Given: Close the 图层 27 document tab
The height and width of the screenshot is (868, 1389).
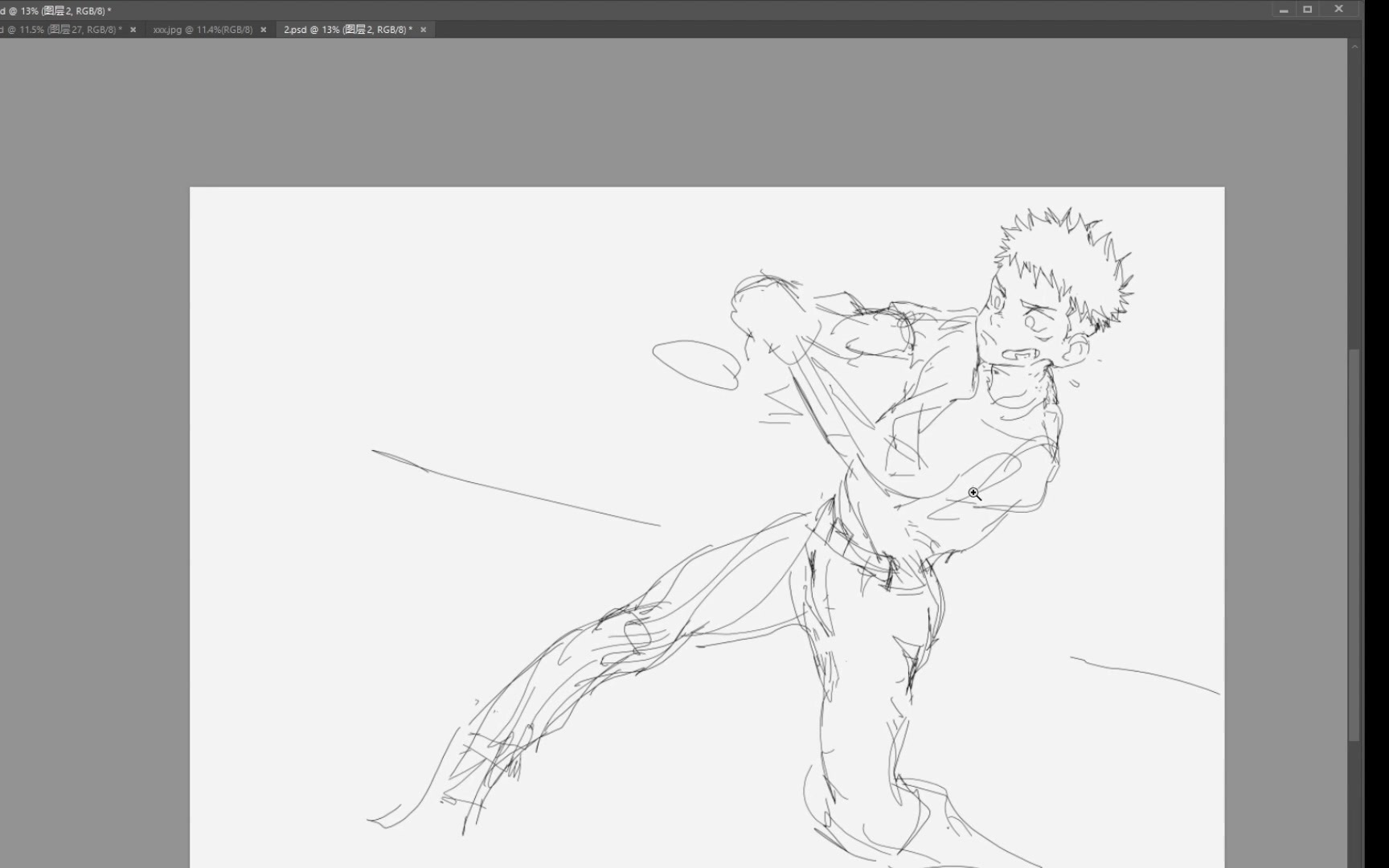Looking at the screenshot, I should coord(133,30).
